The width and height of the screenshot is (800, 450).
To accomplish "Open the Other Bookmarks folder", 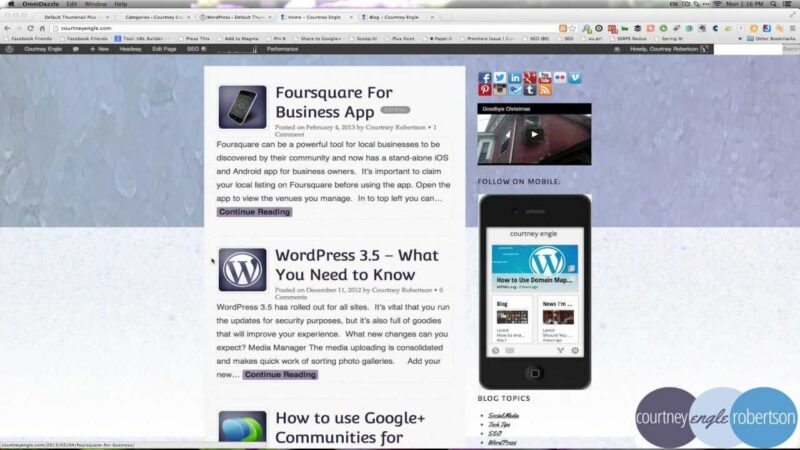I will [x=771, y=38].
